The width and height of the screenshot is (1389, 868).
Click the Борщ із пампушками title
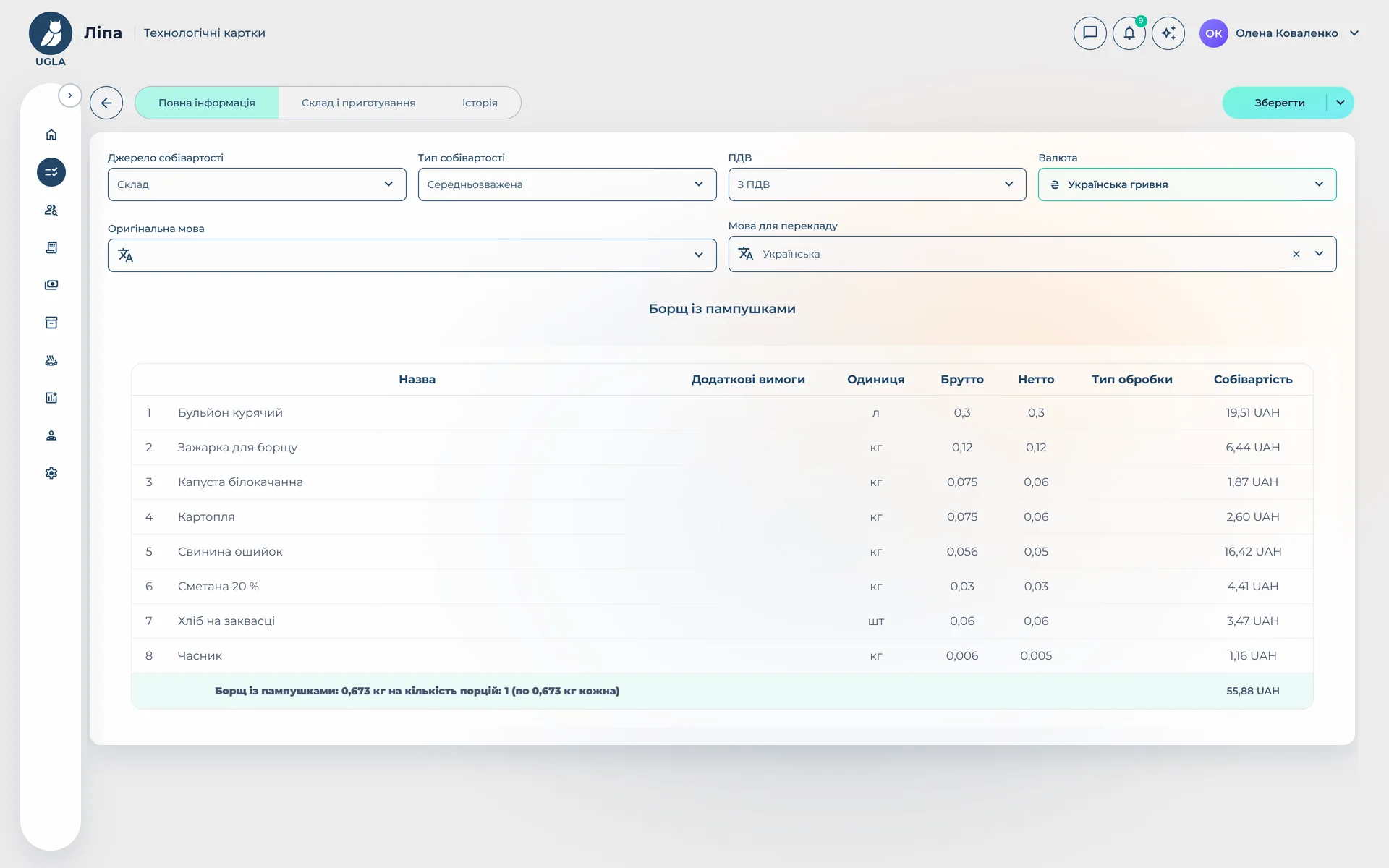[722, 309]
